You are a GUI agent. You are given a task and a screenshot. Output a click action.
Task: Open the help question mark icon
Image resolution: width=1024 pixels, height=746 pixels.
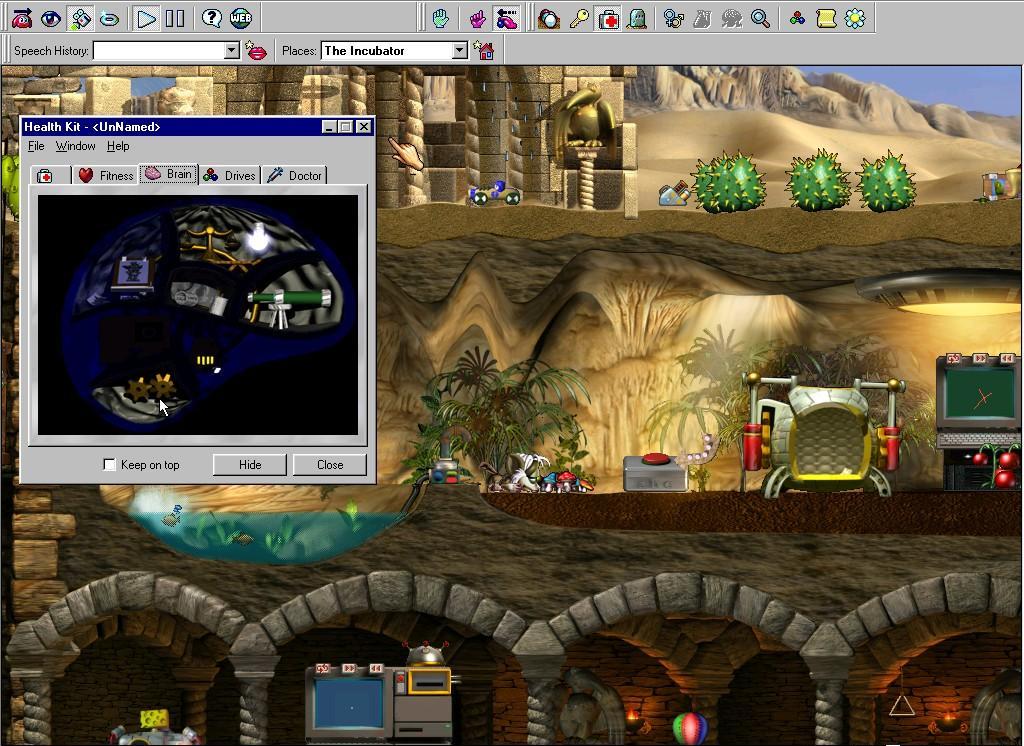click(211, 18)
